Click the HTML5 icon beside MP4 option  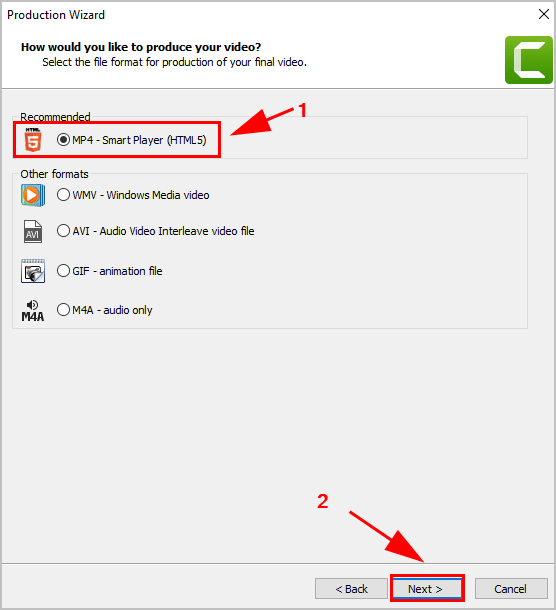(33, 140)
